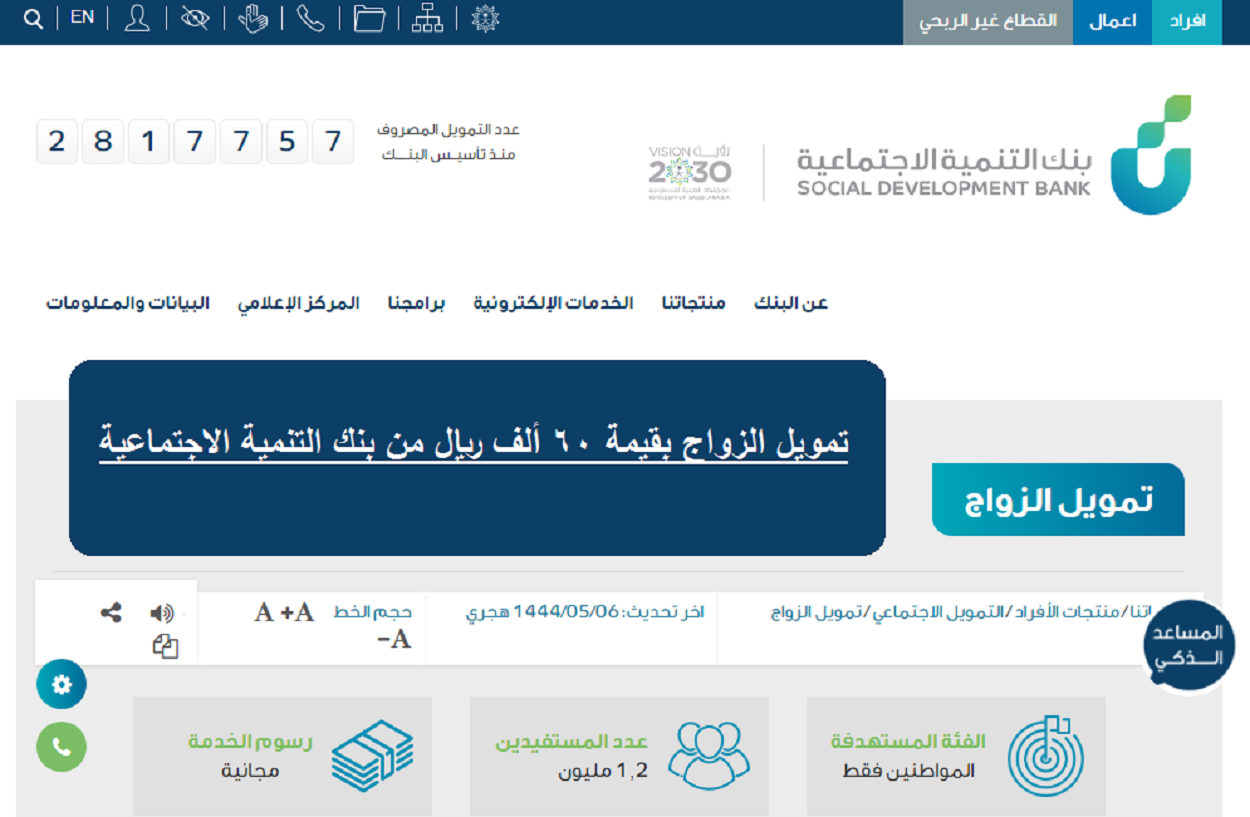This screenshot has width=1250, height=817.
Task: Click the first counter digit 2
Action: pos(57,141)
